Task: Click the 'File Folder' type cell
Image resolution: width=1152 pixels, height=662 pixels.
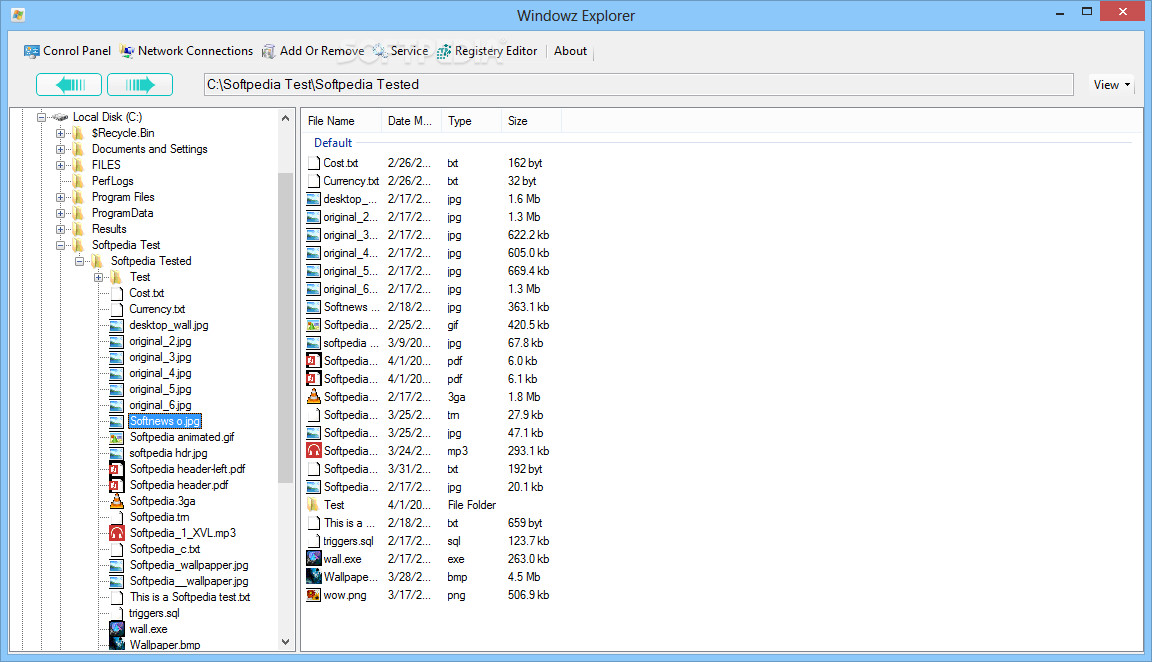Action: 472,505
